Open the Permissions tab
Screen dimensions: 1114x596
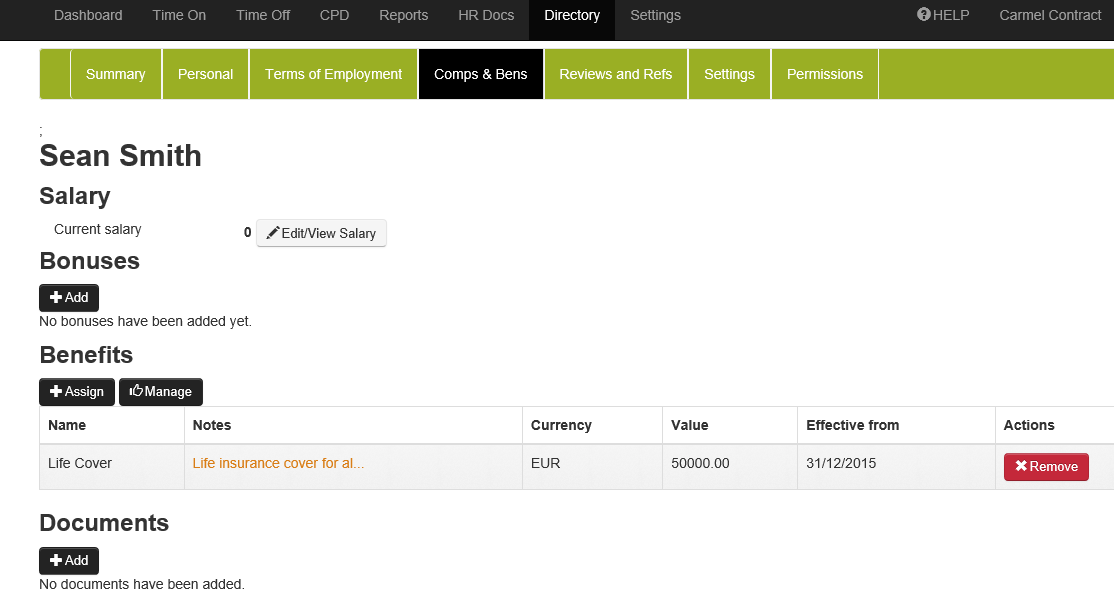pos(824,74)
